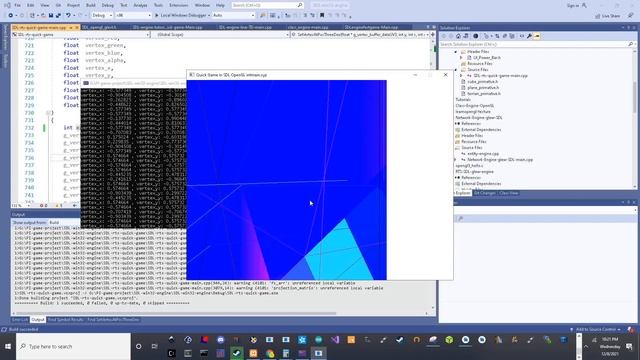Open the function member dropdown in editor
Screen dimensions: 640x360
click(x=360, y=35)
